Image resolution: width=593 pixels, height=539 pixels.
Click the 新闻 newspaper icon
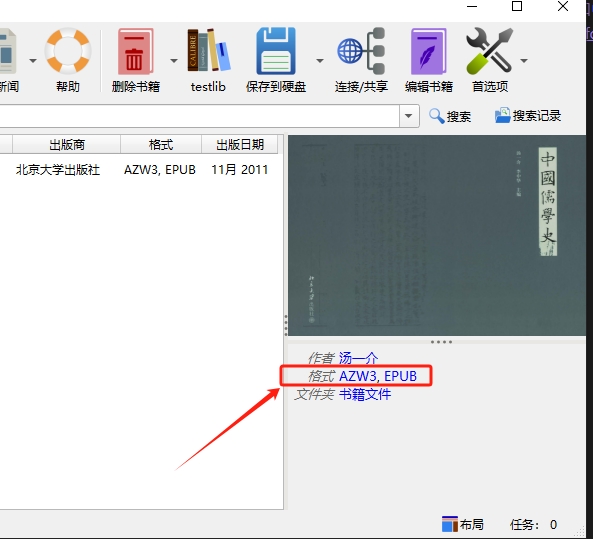pyautogui.click(x=8, y=51)
